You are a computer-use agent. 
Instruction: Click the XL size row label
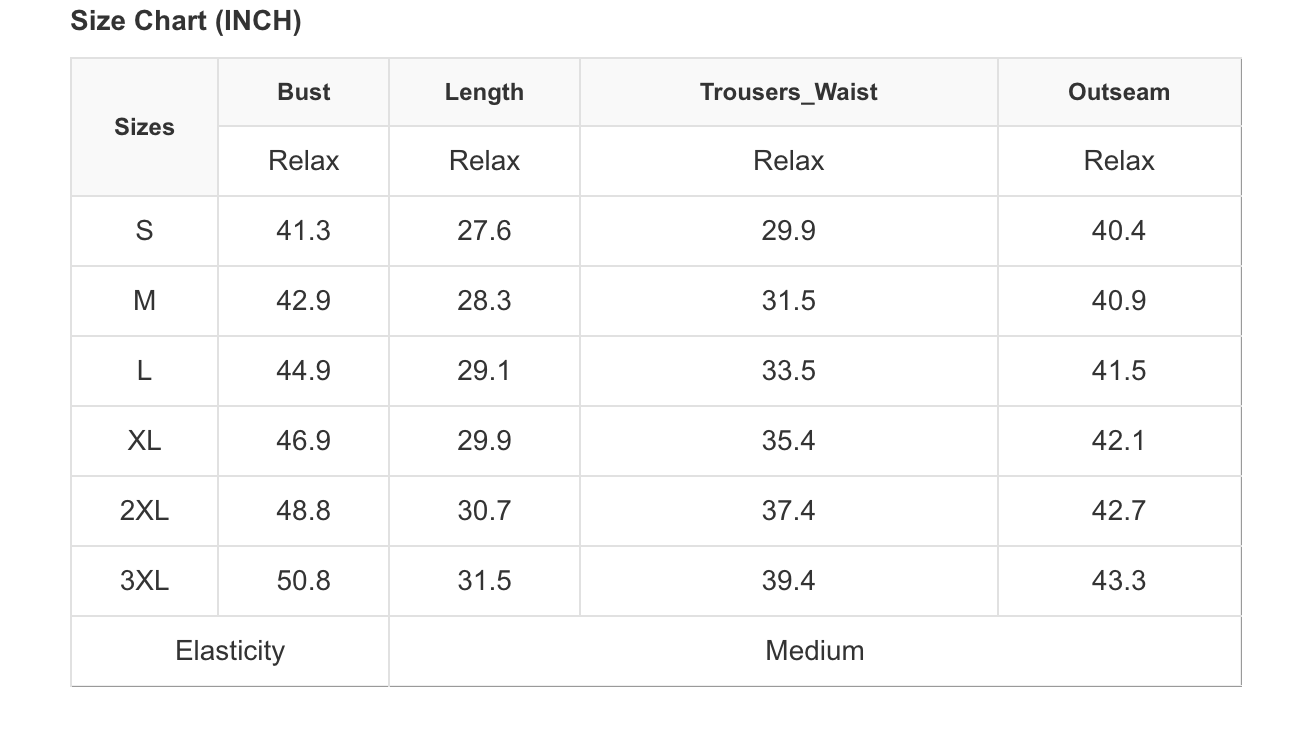tap(144, 441)
